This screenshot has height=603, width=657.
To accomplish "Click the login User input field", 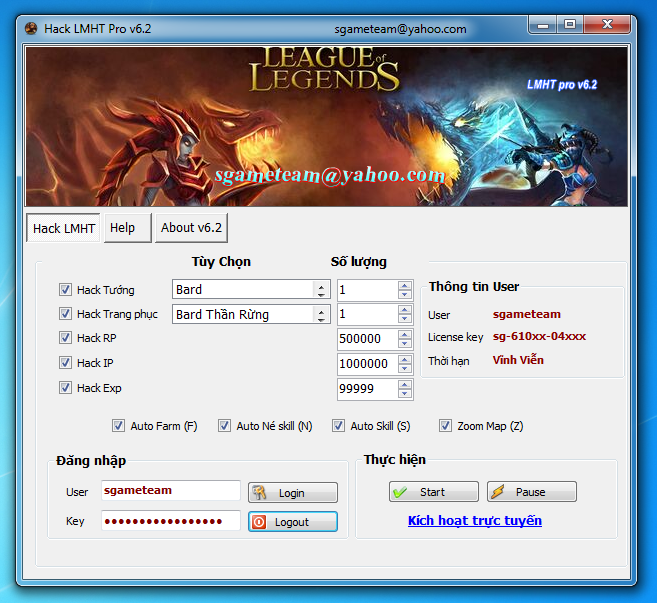I will click(x=171, y=490).
